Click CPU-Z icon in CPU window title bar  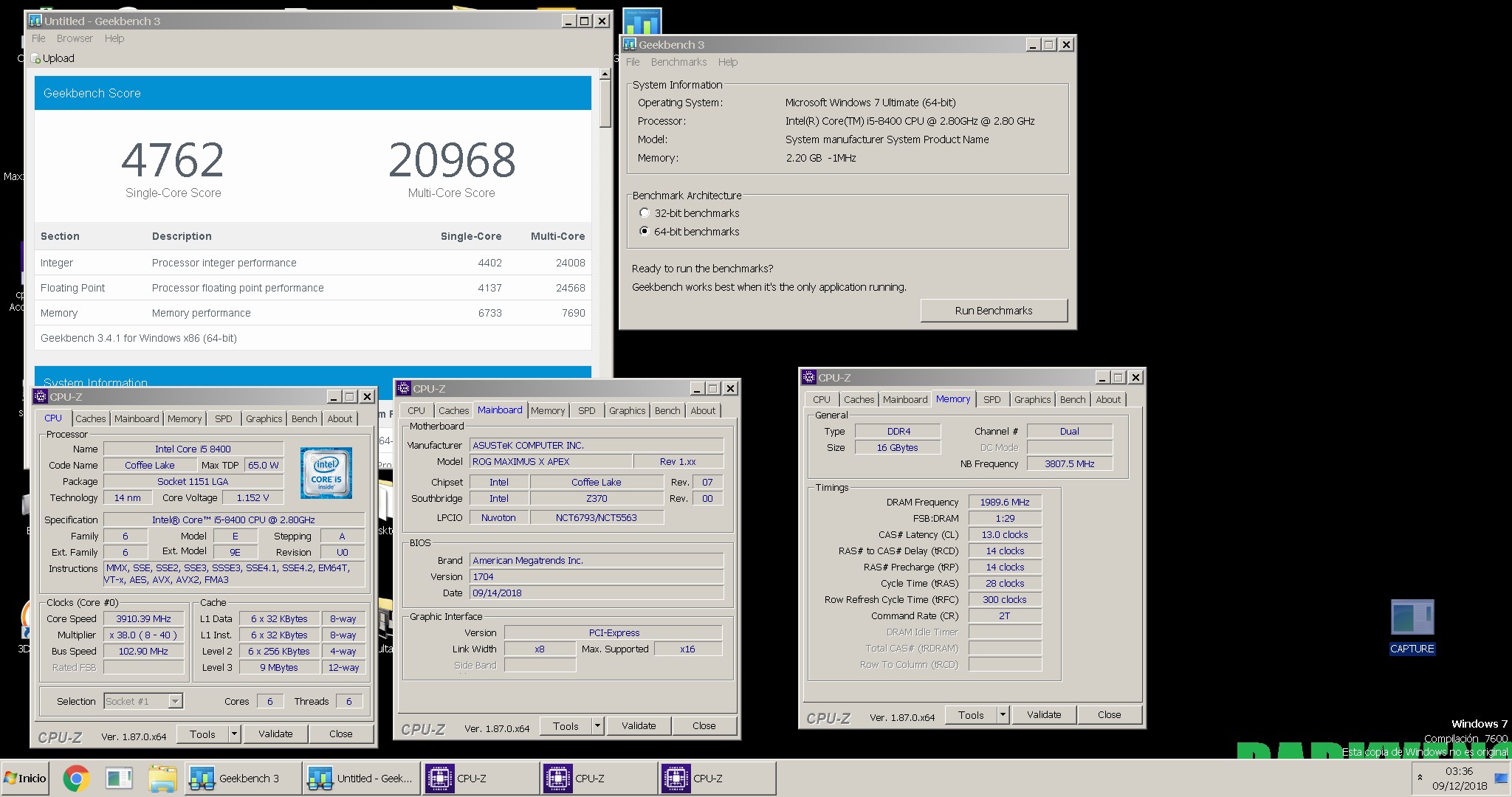[41, 396]
